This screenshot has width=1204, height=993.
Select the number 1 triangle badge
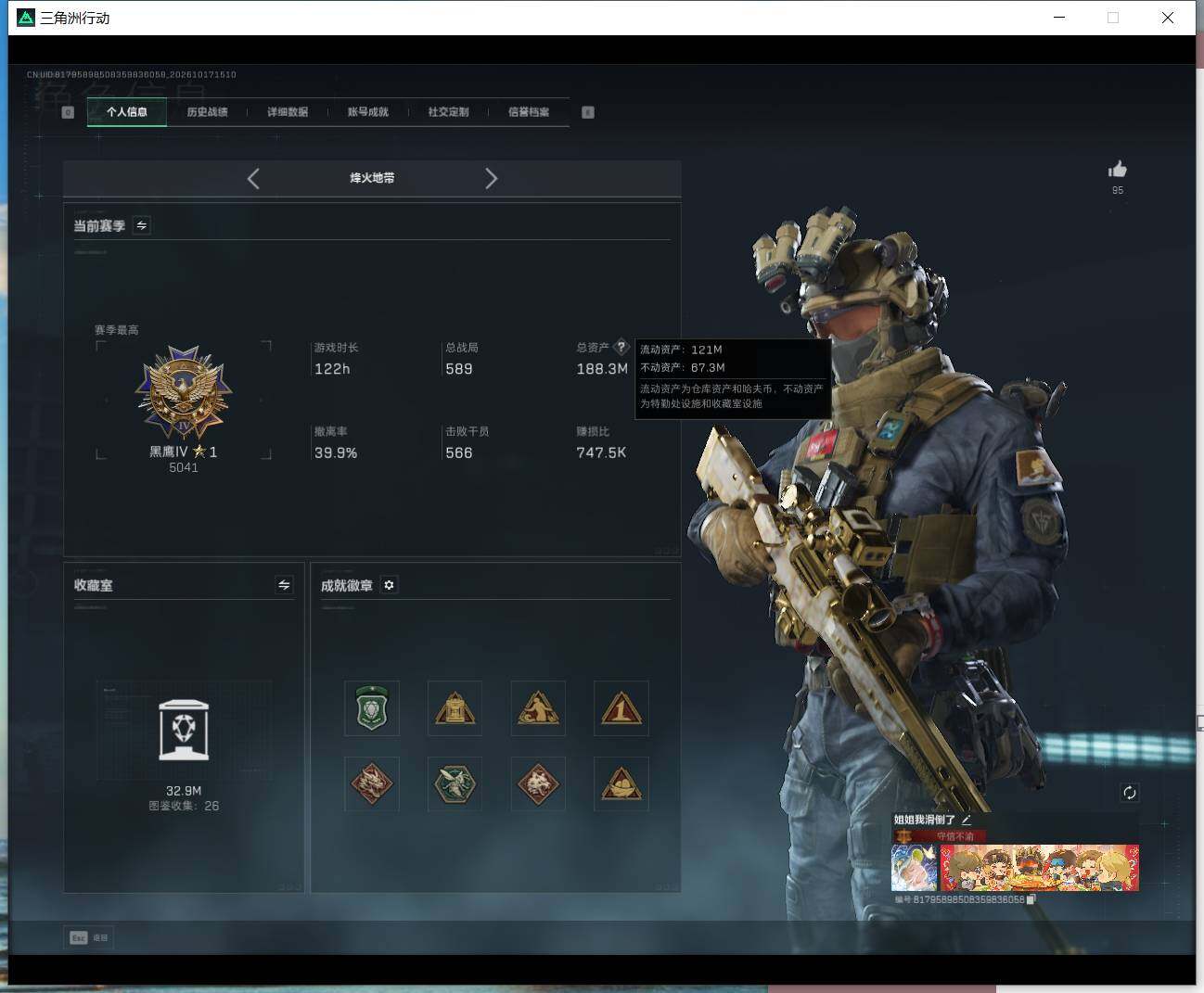coord(621,708)
